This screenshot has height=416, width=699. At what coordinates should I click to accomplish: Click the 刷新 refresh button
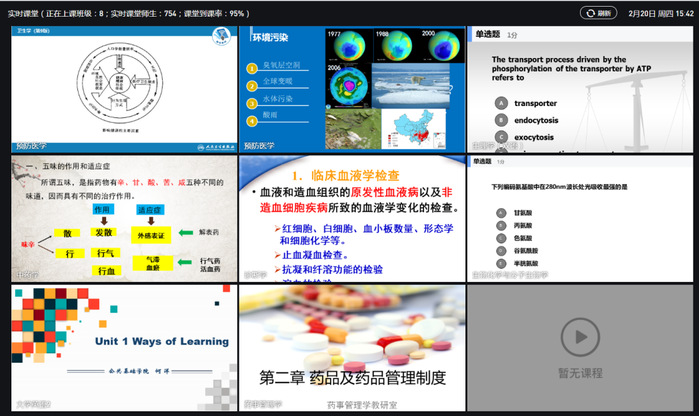[x=598, y=13]
